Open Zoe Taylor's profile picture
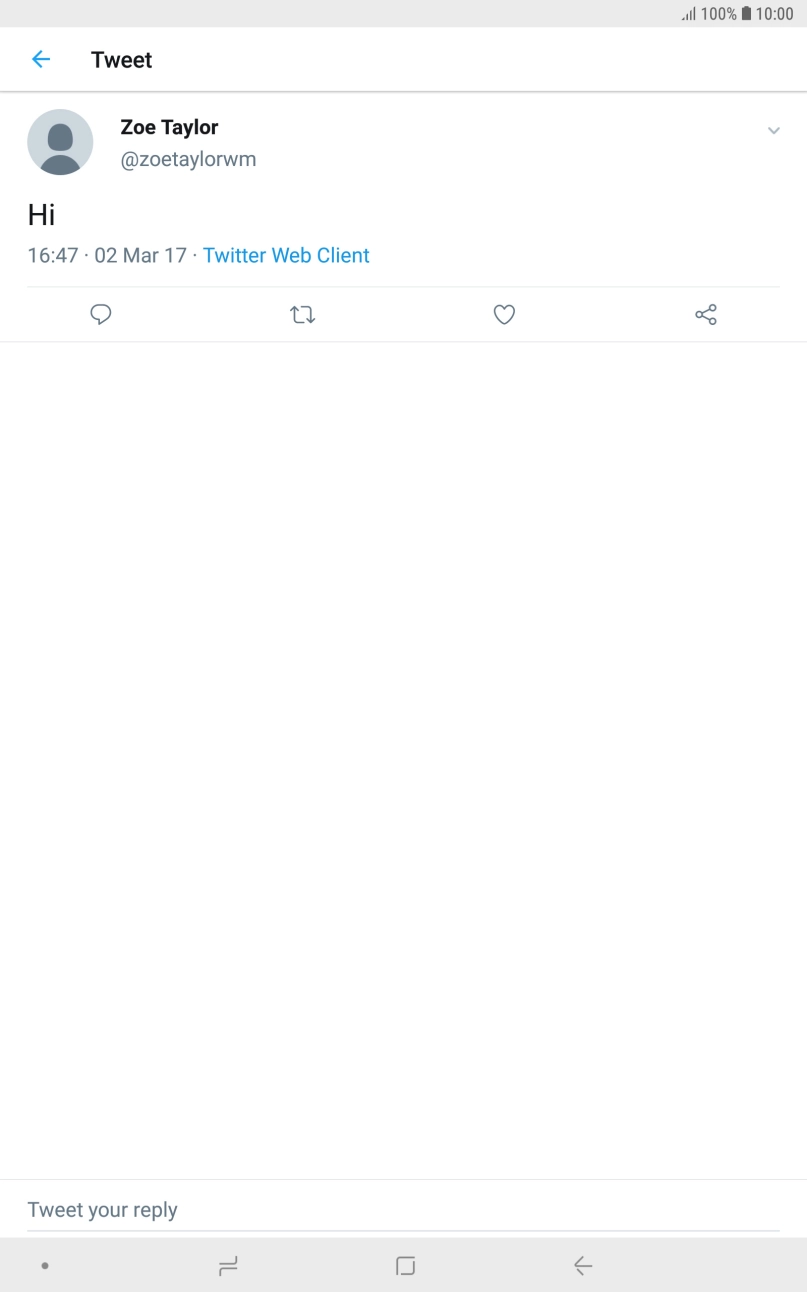Image resolution: width=807 pixels, height=1292 pixels. [60, 142]
